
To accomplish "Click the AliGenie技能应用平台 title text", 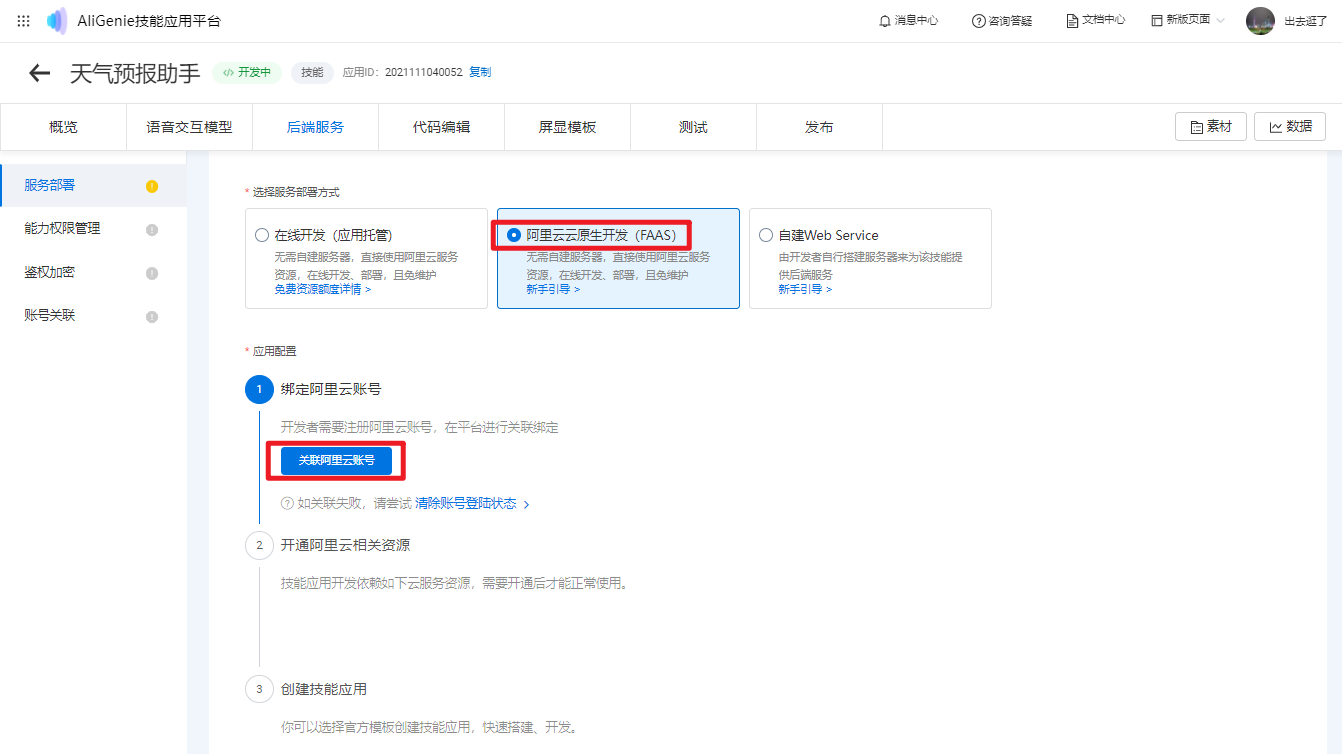I will (149, 21).
